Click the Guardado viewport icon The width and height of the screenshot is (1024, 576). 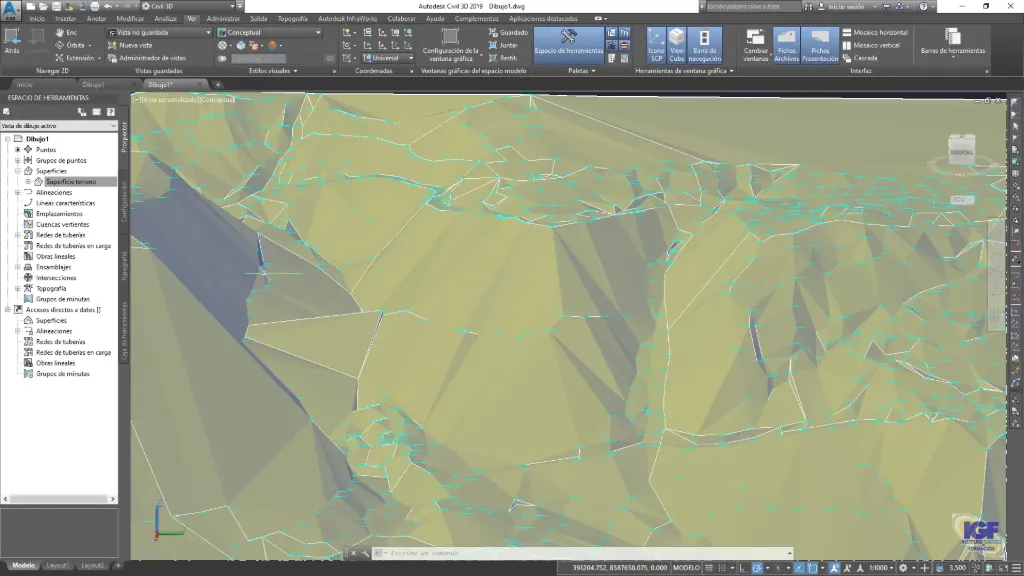pyautogui.click(x=508, y=32)
